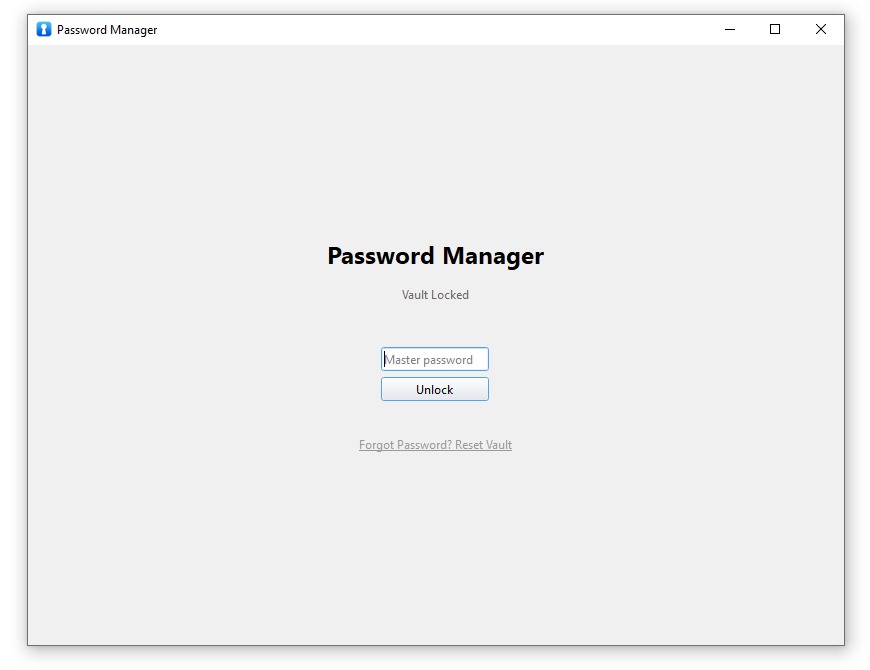
Task: Close the Password Manager window
Action: [821, 29]
